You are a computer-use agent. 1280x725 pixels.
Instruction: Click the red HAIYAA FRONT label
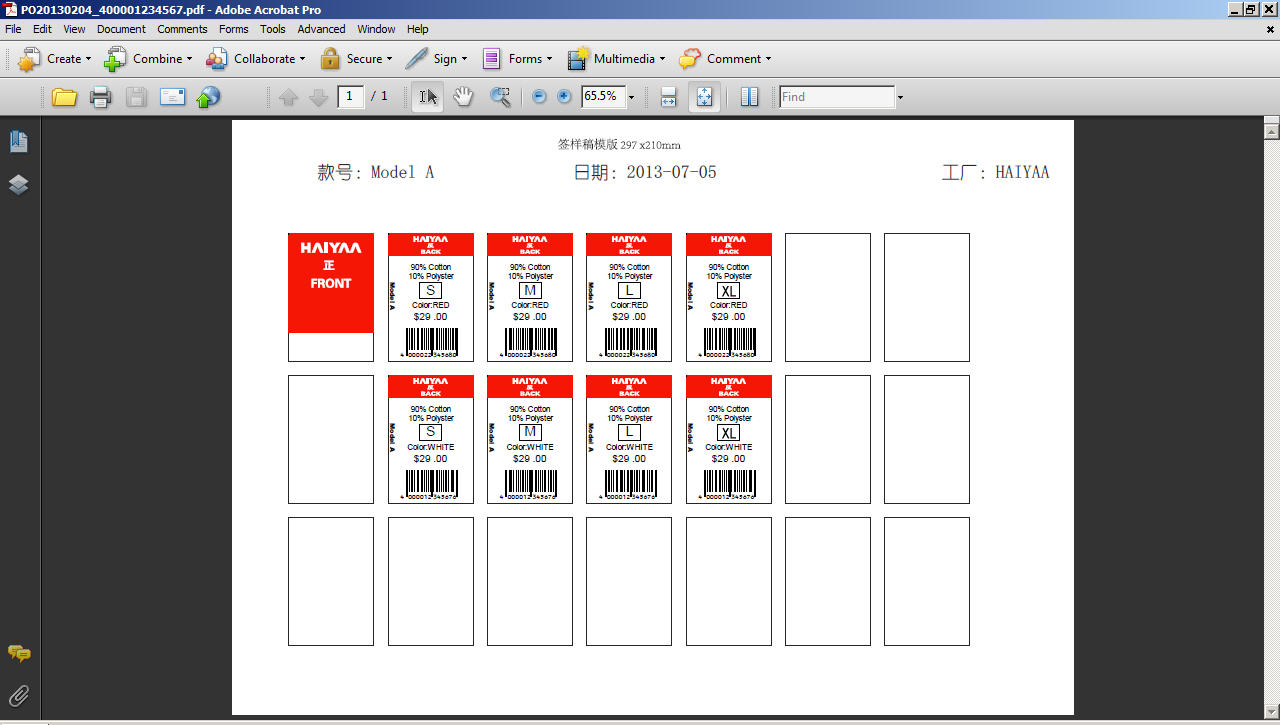click(x=331, y=283)
